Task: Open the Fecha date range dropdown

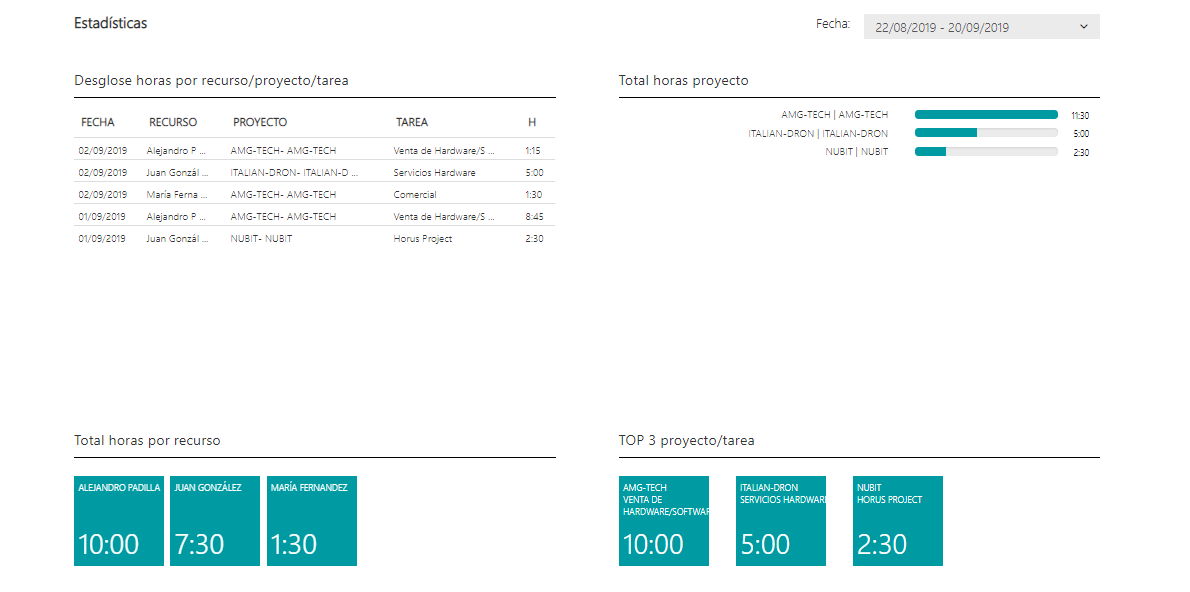Action: pyautogui.click(x=981, y=27)
